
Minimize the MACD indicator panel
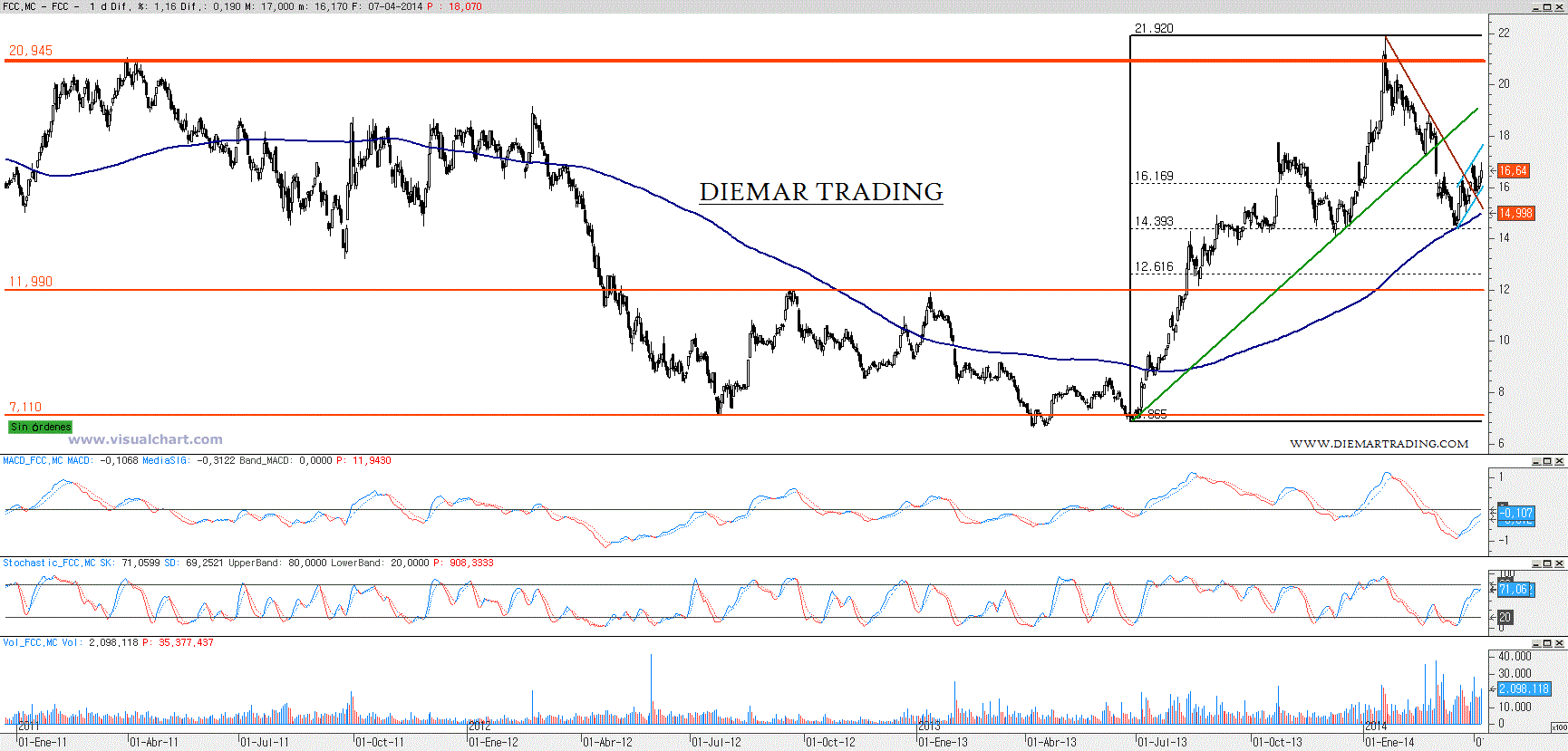click(x=1536, y=461)
